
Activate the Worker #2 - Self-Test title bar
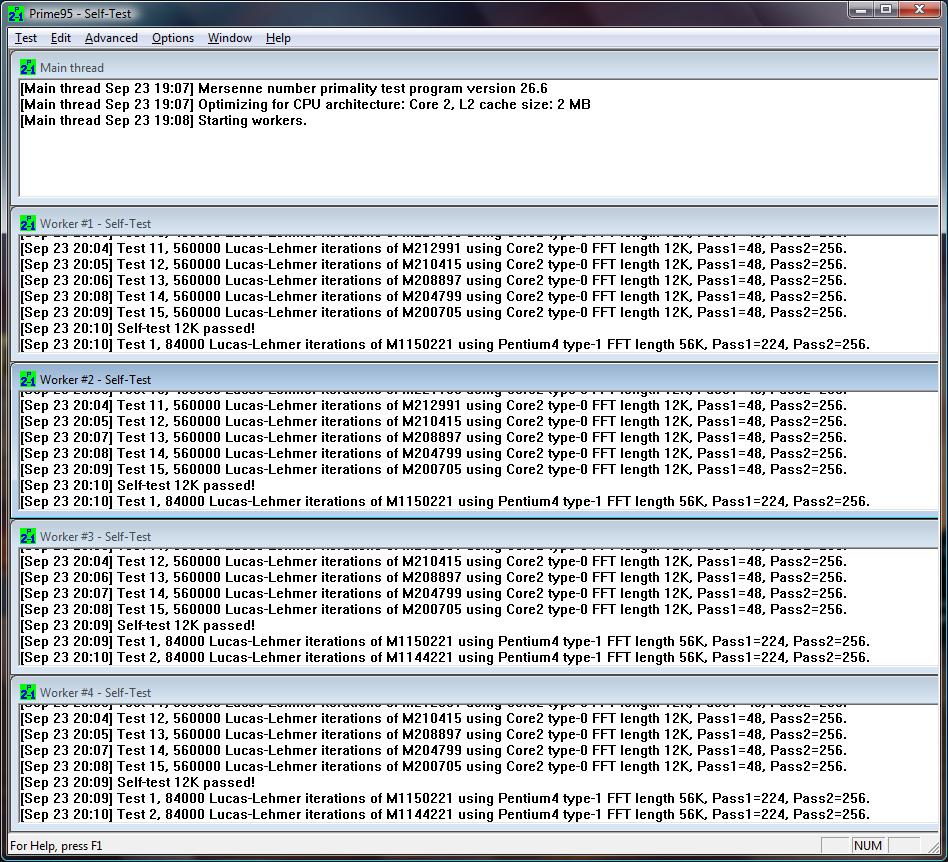[x=475, y=380]
